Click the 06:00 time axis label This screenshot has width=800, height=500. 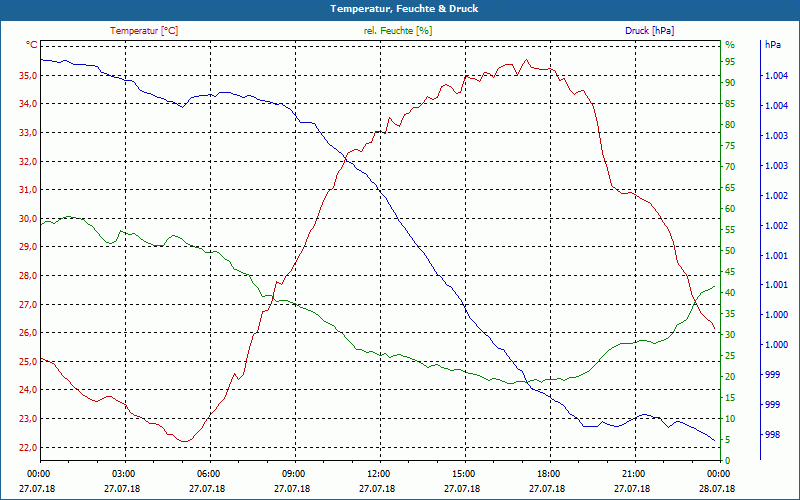tap(210, 473)
